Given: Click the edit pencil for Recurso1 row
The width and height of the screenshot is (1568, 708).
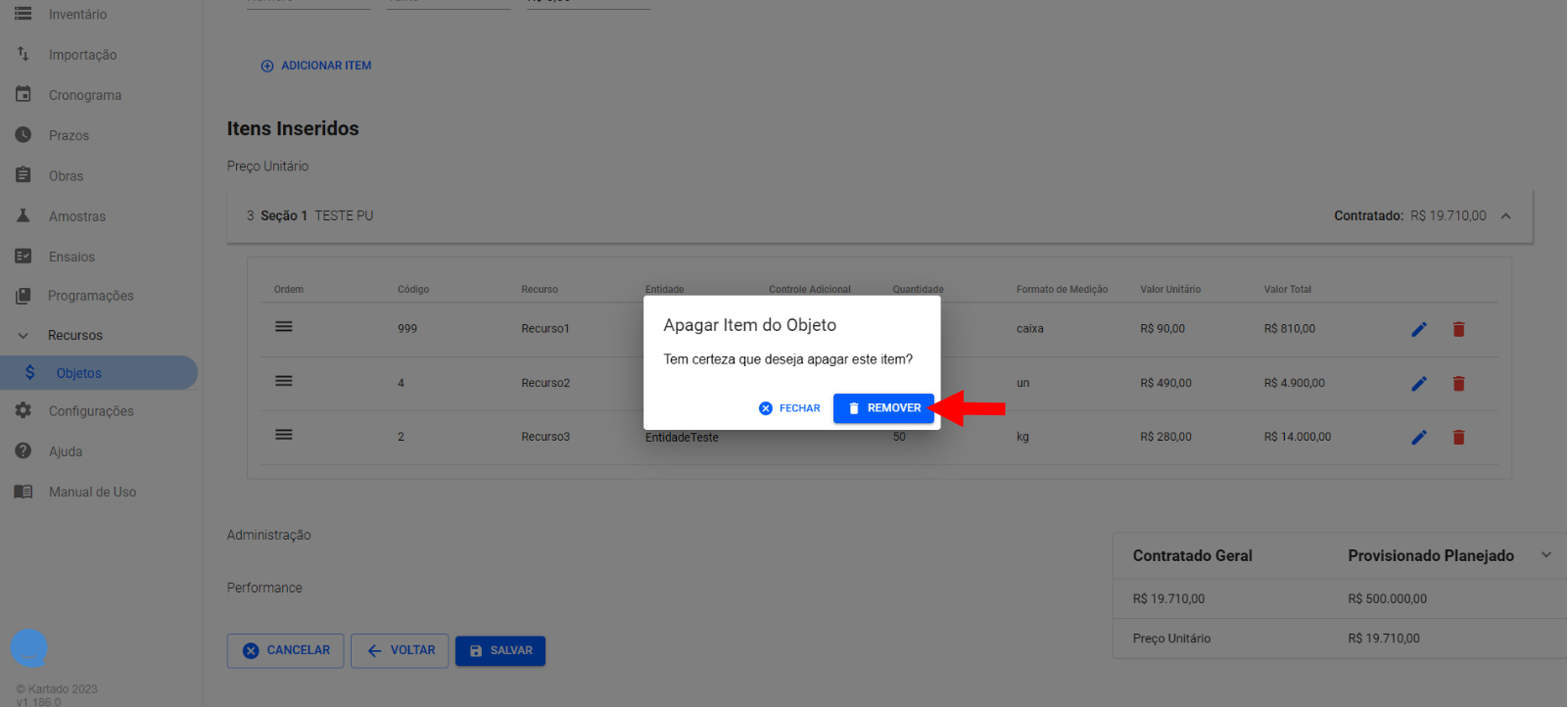Looking at the screenshot, I should pyautogui.click(x=1418, y=329).
